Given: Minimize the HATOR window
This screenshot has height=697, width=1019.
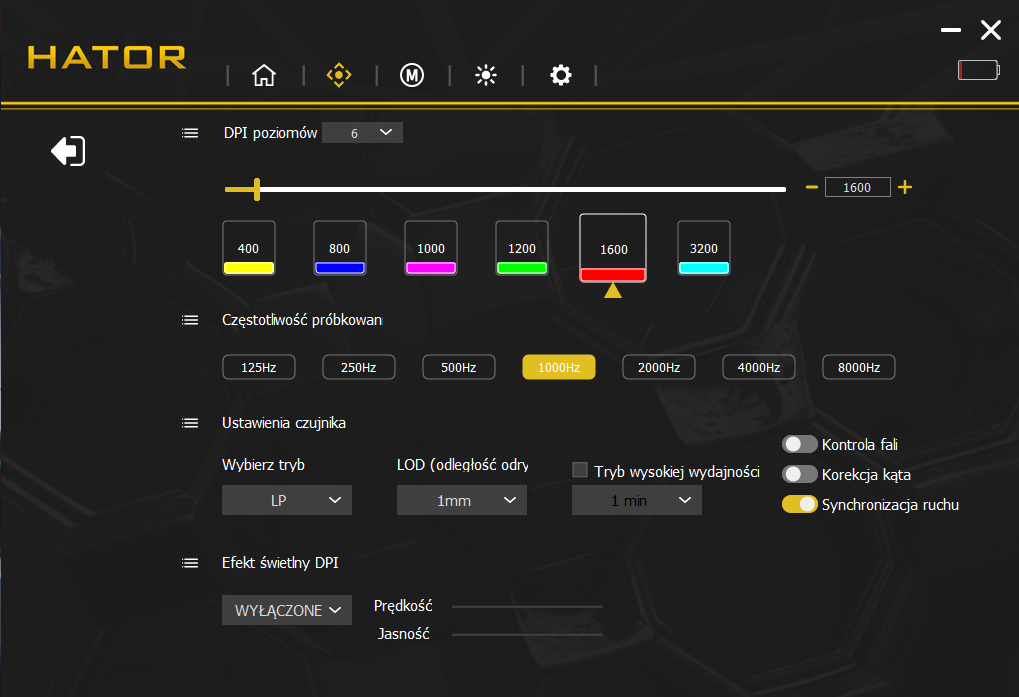Looking at the screenshot, I should pyautogui.click(x=951, y=30).
